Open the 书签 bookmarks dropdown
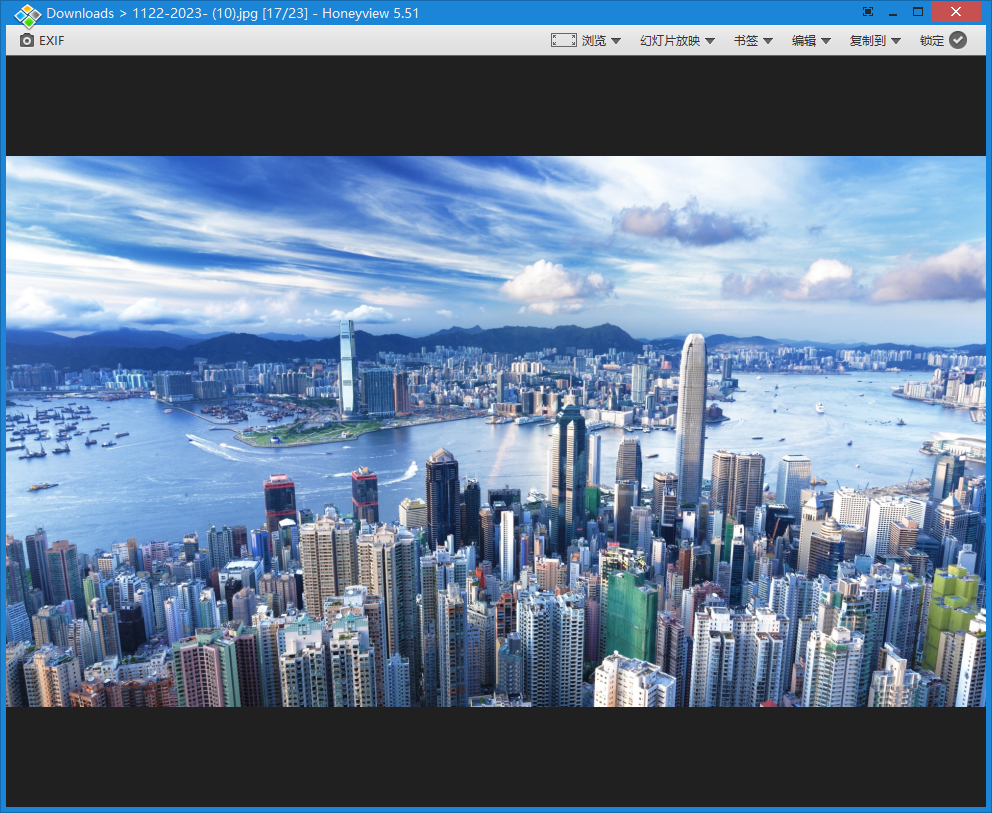Image resolution: width=992 pixels, height=813 pixels. coord(753,40)
